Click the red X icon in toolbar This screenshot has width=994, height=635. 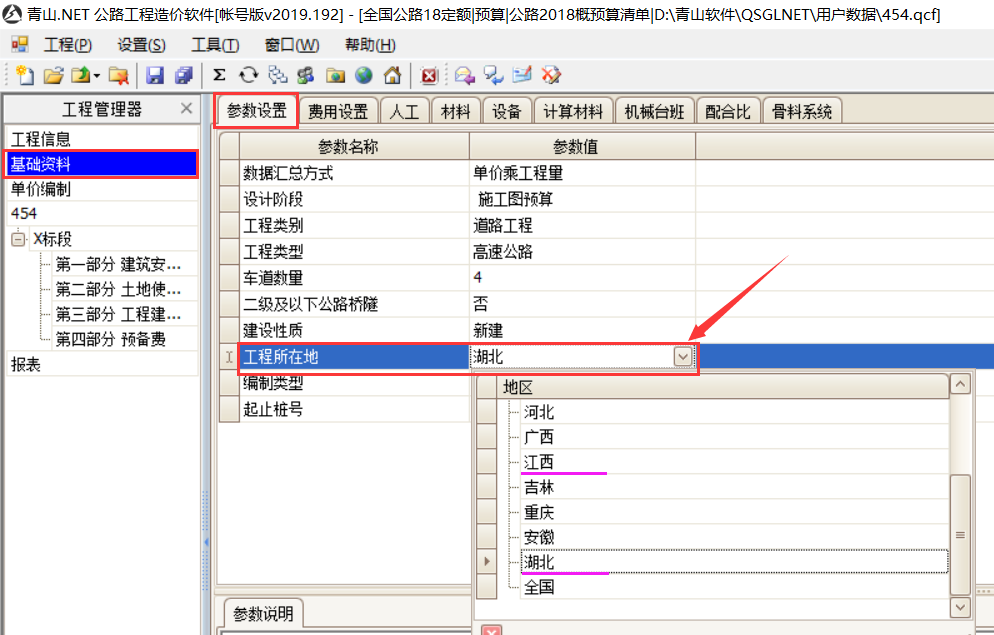pyautogui.click(x=429, y=75)
